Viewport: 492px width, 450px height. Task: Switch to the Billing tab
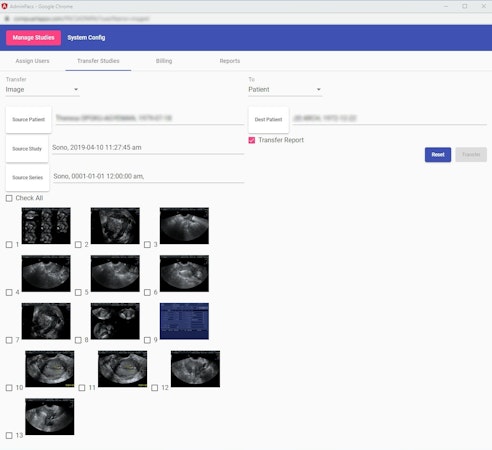(x=164, y=61)
